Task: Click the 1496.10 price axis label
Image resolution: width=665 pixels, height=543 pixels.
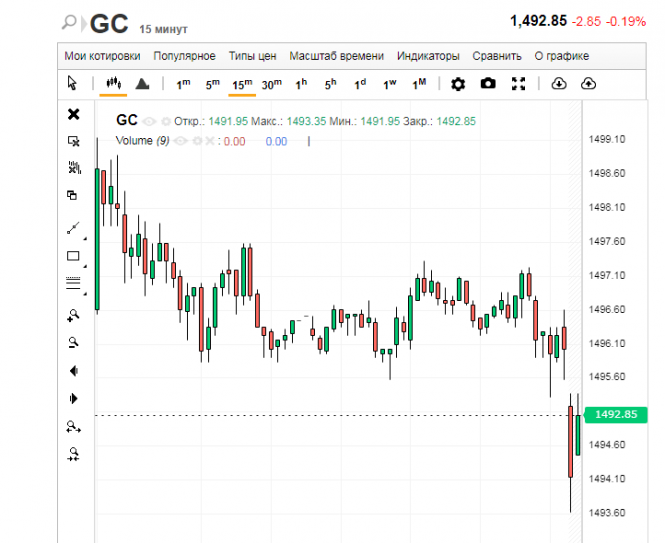Action: pyautogui.click(x=607, y=343)
